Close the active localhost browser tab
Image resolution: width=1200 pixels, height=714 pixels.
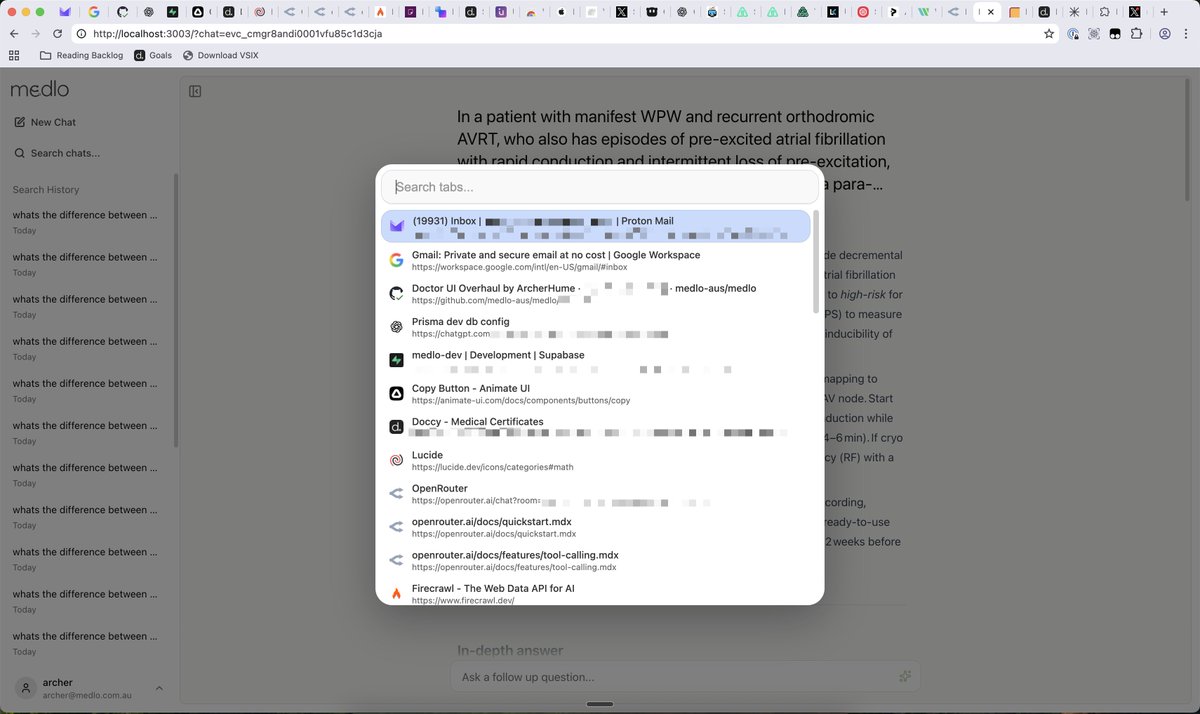(x=989, y=12)
